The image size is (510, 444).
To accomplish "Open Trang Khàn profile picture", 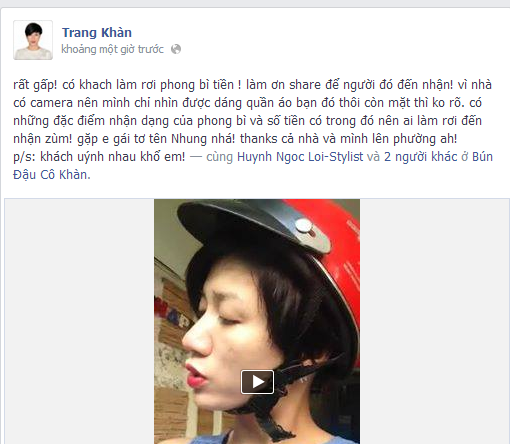I will pyautogui.click(x=33, y=40).
